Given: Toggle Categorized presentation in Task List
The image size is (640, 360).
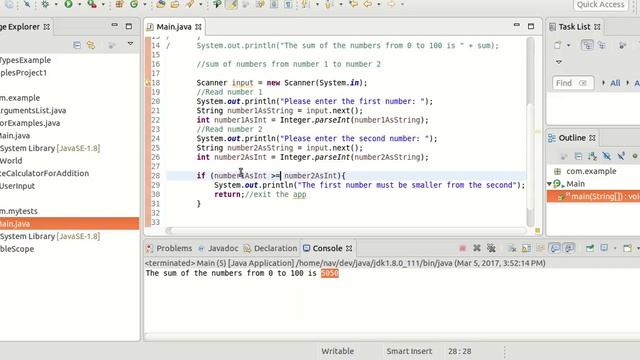Looking at the screenshot, I should (587, 45).
